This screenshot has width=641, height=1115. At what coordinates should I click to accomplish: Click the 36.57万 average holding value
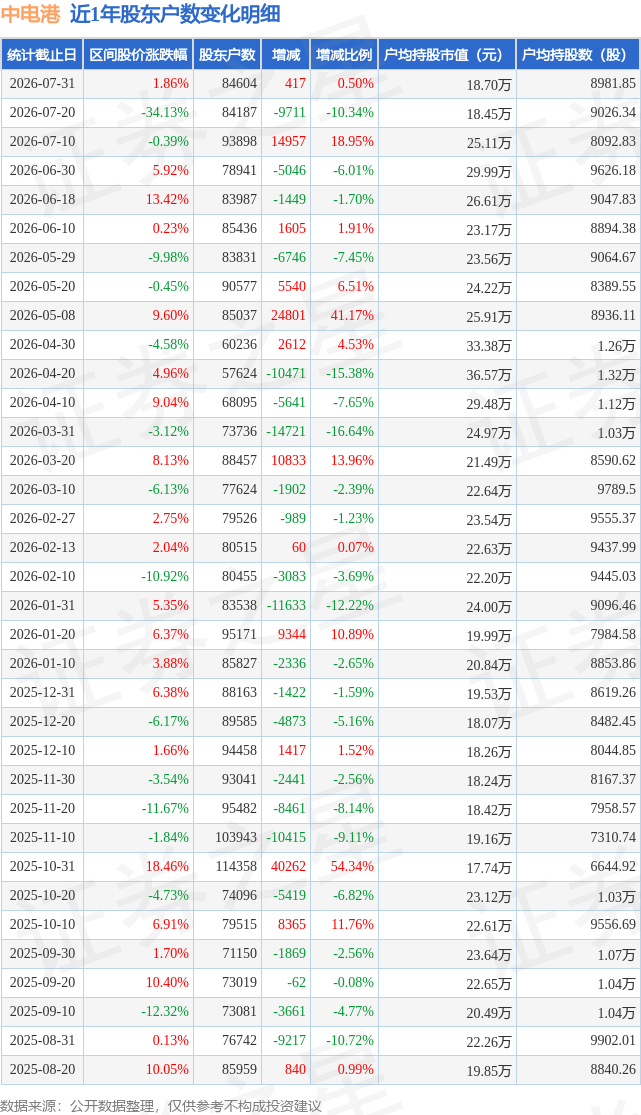point(489,374)
